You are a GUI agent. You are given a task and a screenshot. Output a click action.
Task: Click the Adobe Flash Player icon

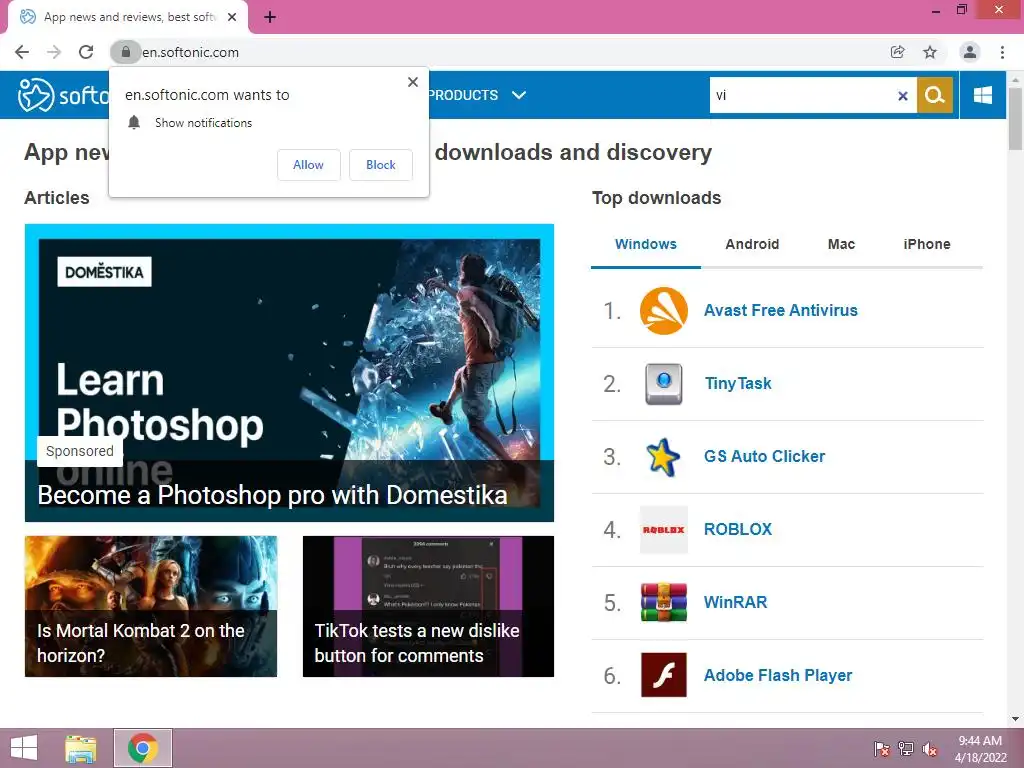click(x=664, y=675)
